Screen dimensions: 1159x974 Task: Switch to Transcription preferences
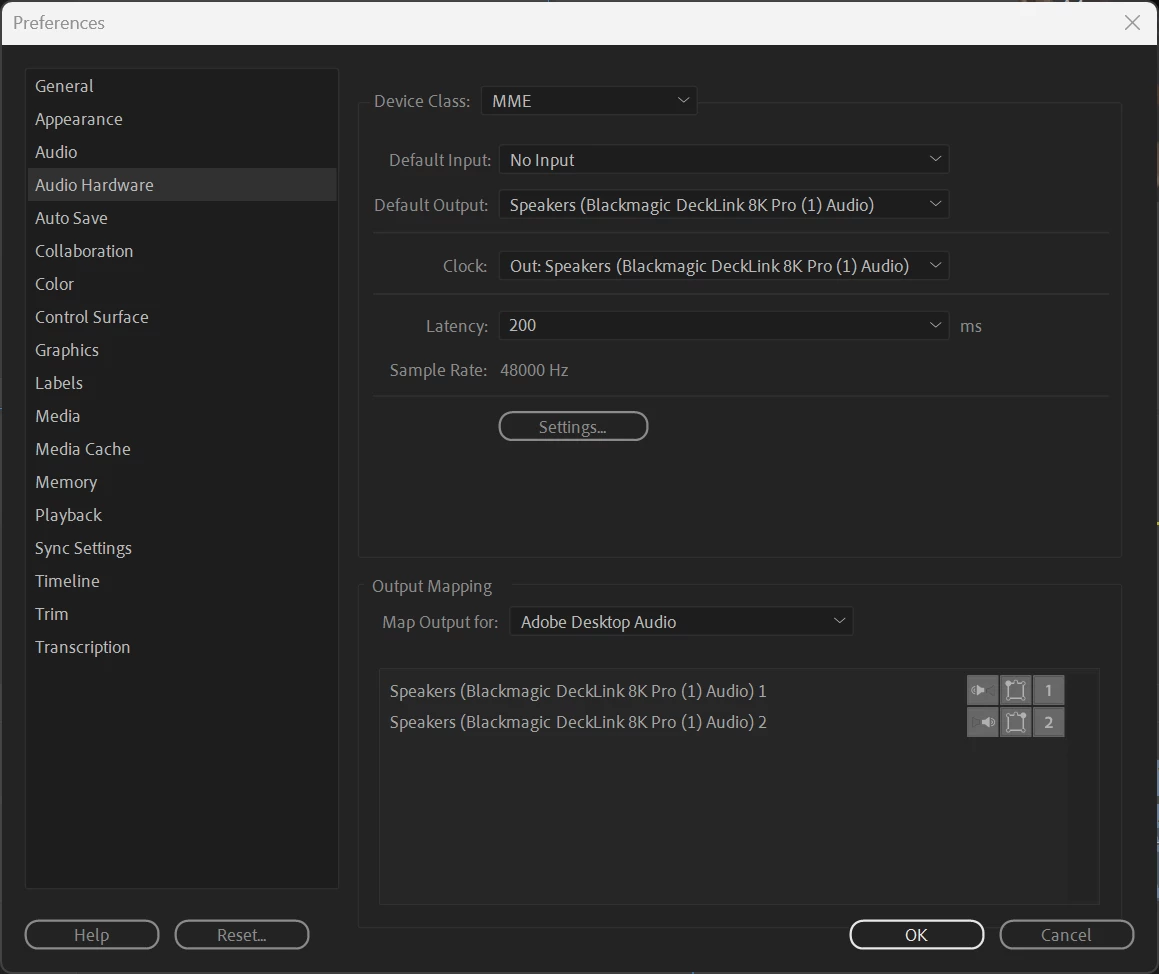[x=182, y=647]
